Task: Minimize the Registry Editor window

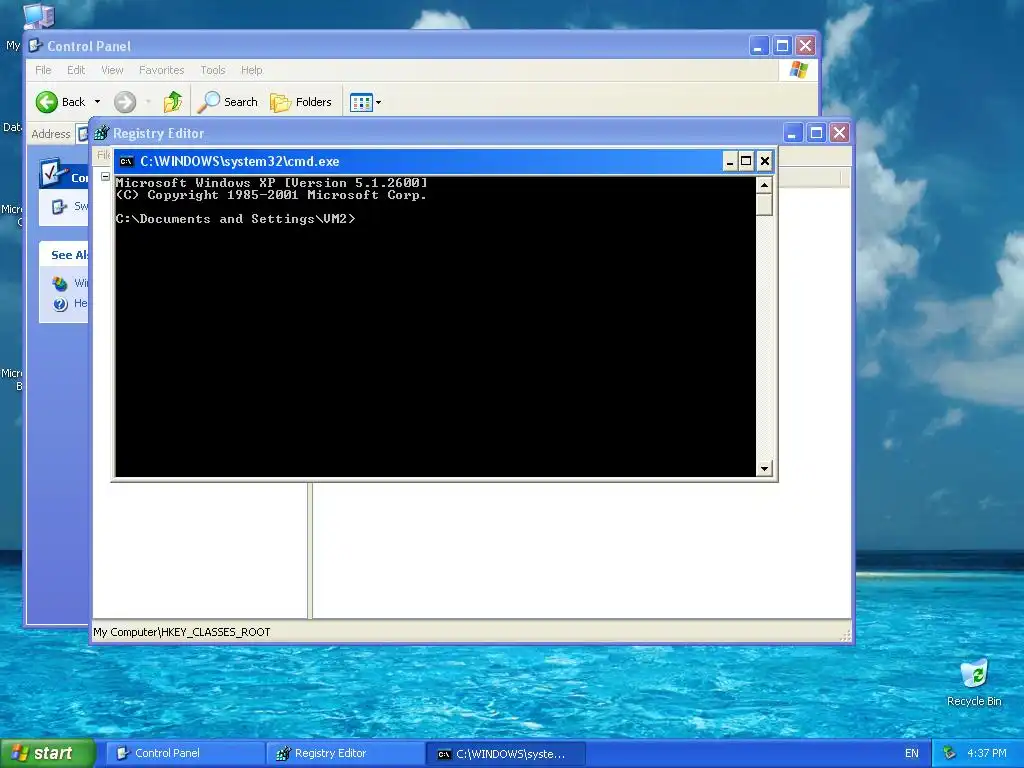Action: (x=792, y=133)
